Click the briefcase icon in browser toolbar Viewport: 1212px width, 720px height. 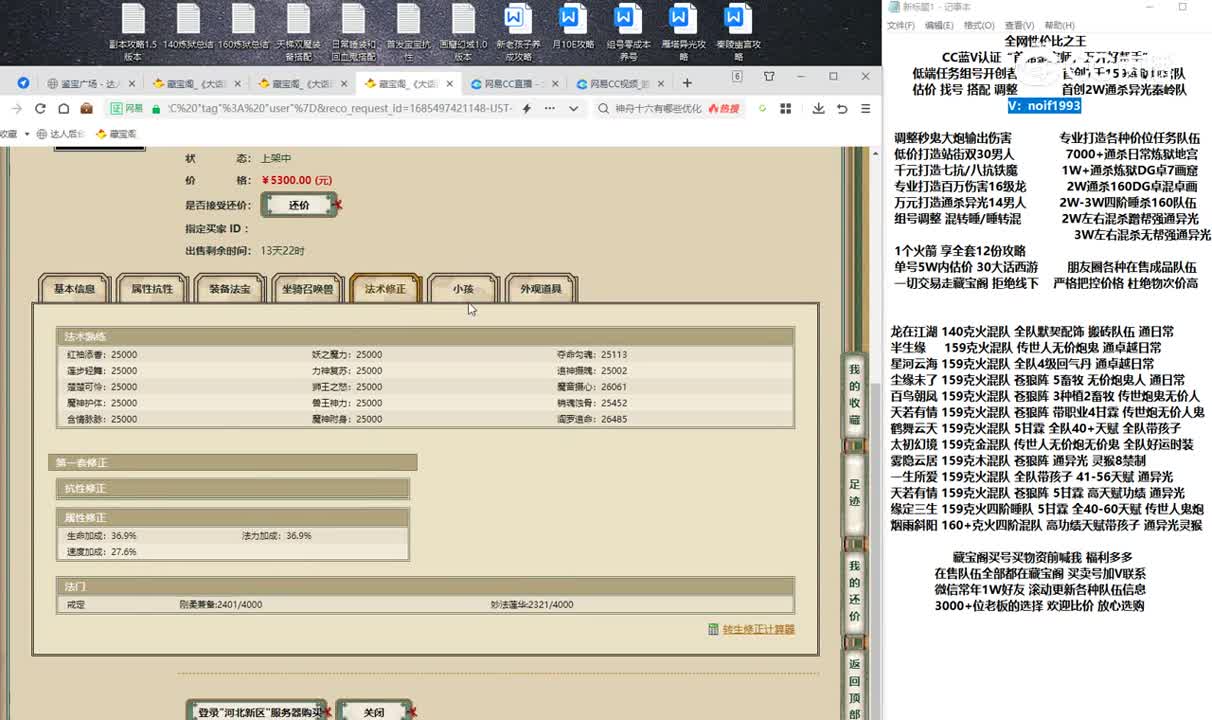point(87,108)
